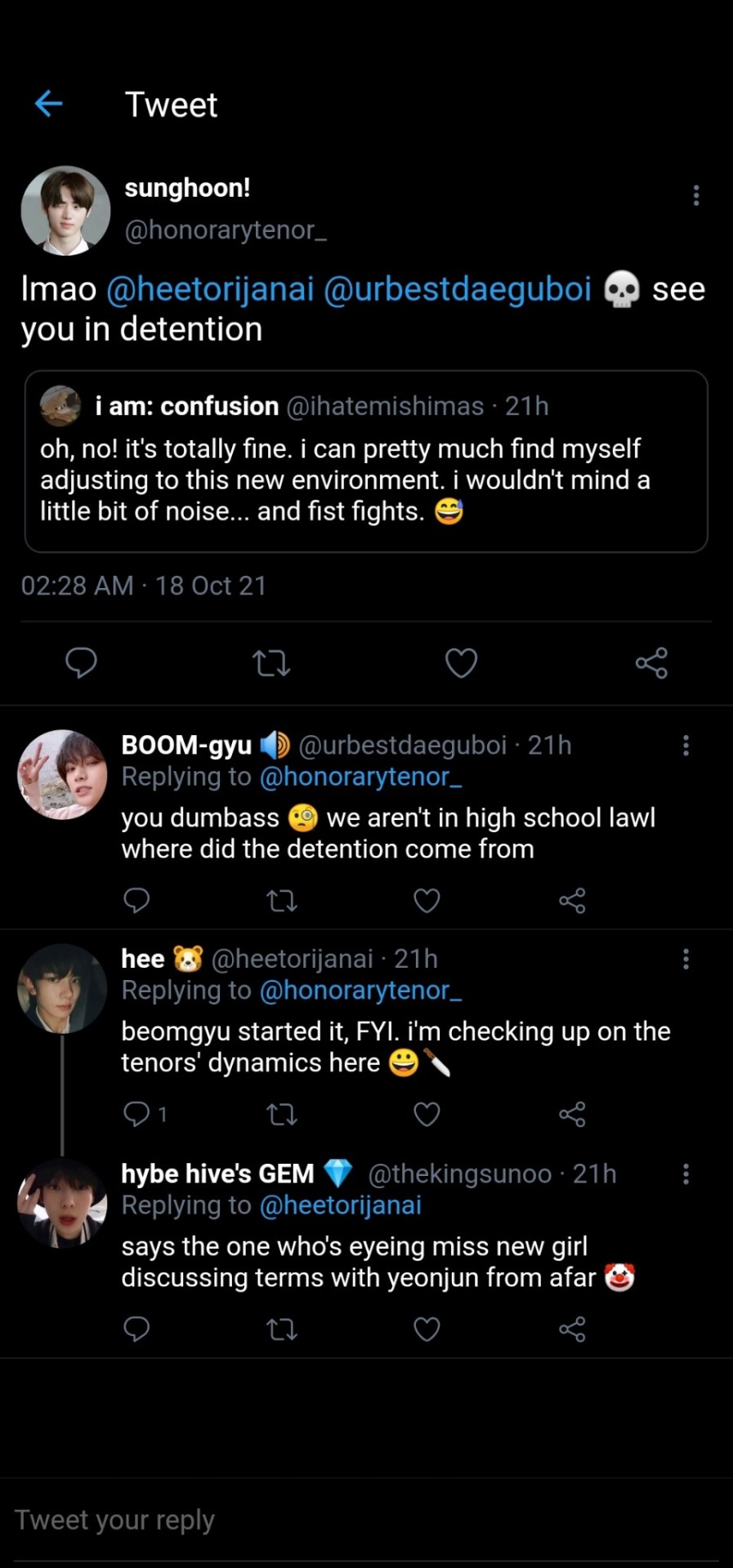Open more options for sunghoon's tweet

coord(696,195)
